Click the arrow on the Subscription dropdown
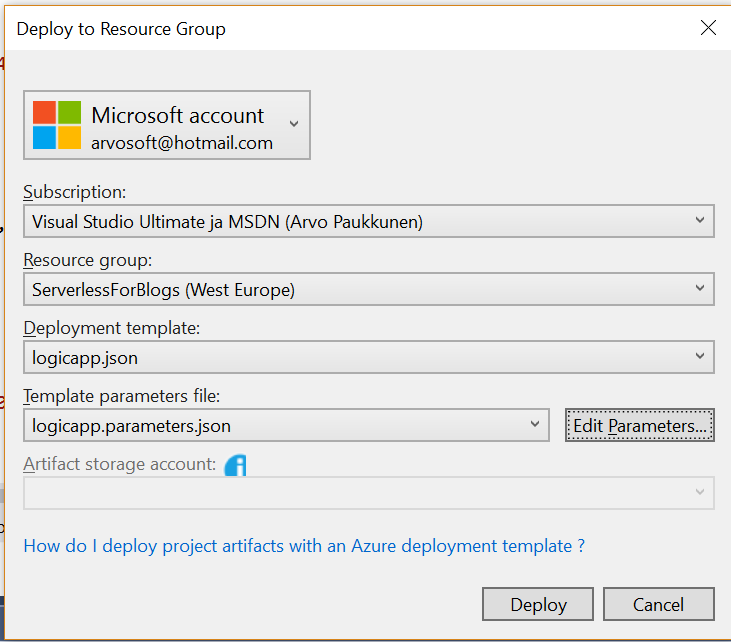The height and width of the screenshot is (642, 731). point(698,222)
